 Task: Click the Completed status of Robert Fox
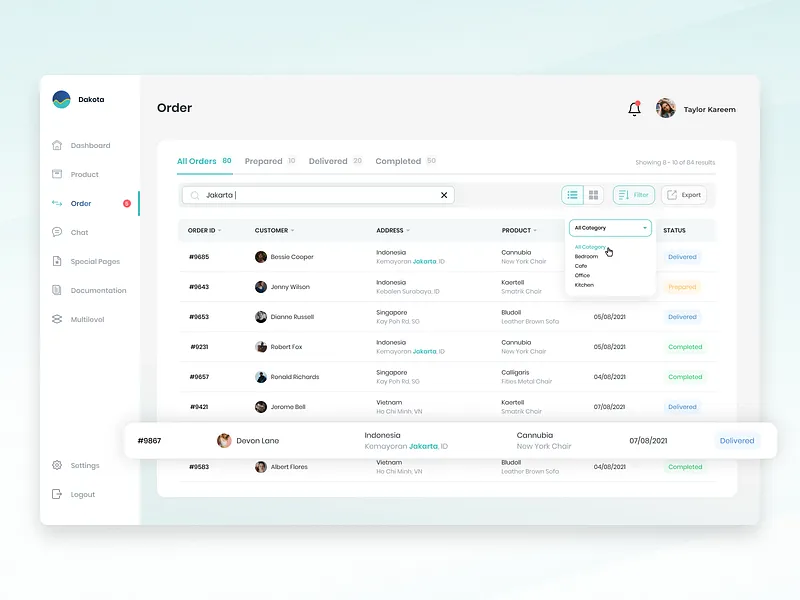coord(685,347)
